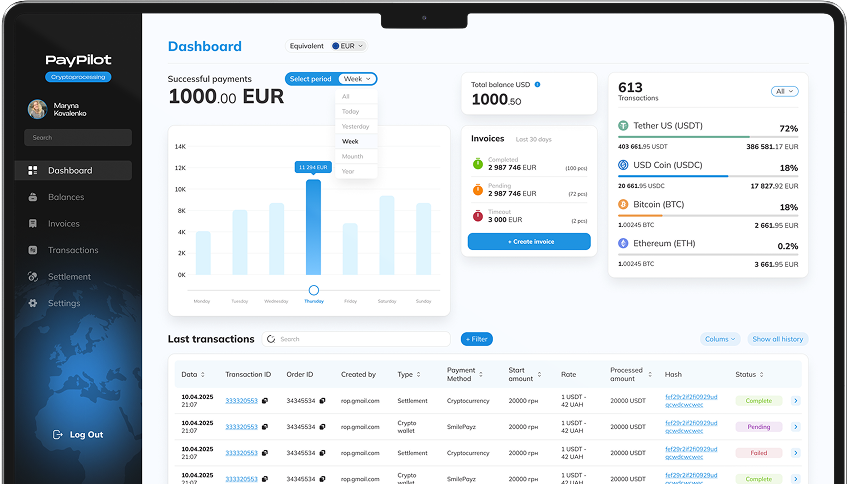
Task: Open the All filter in Transactions card
Action: click(x=784, y=91)
